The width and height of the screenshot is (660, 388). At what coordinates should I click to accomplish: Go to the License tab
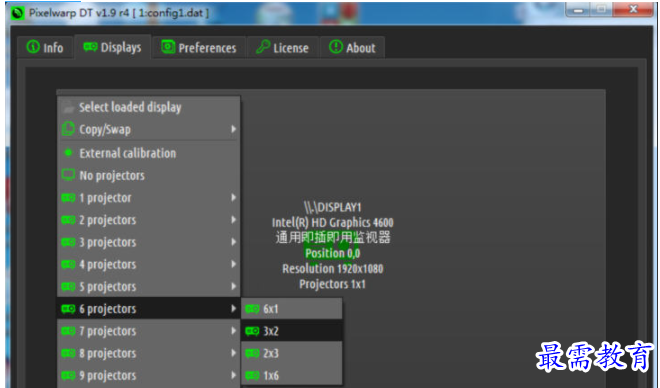point(282,47)
